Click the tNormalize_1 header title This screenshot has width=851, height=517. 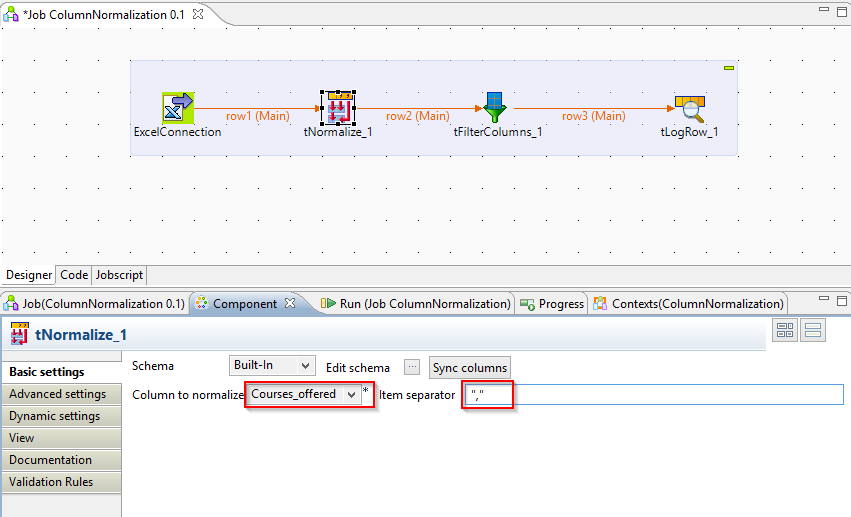point(81,335)
